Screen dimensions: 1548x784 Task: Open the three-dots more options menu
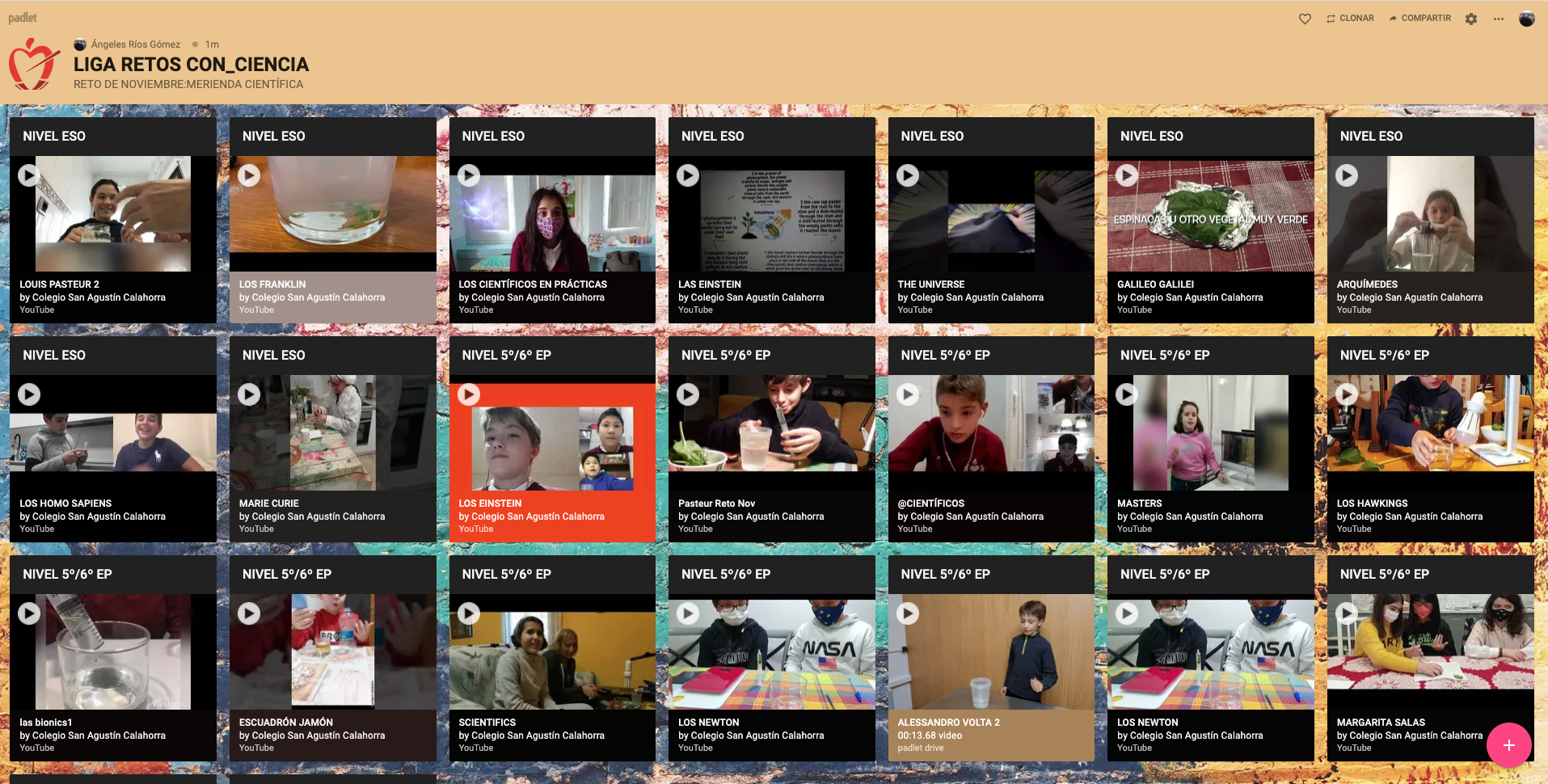1499,19
